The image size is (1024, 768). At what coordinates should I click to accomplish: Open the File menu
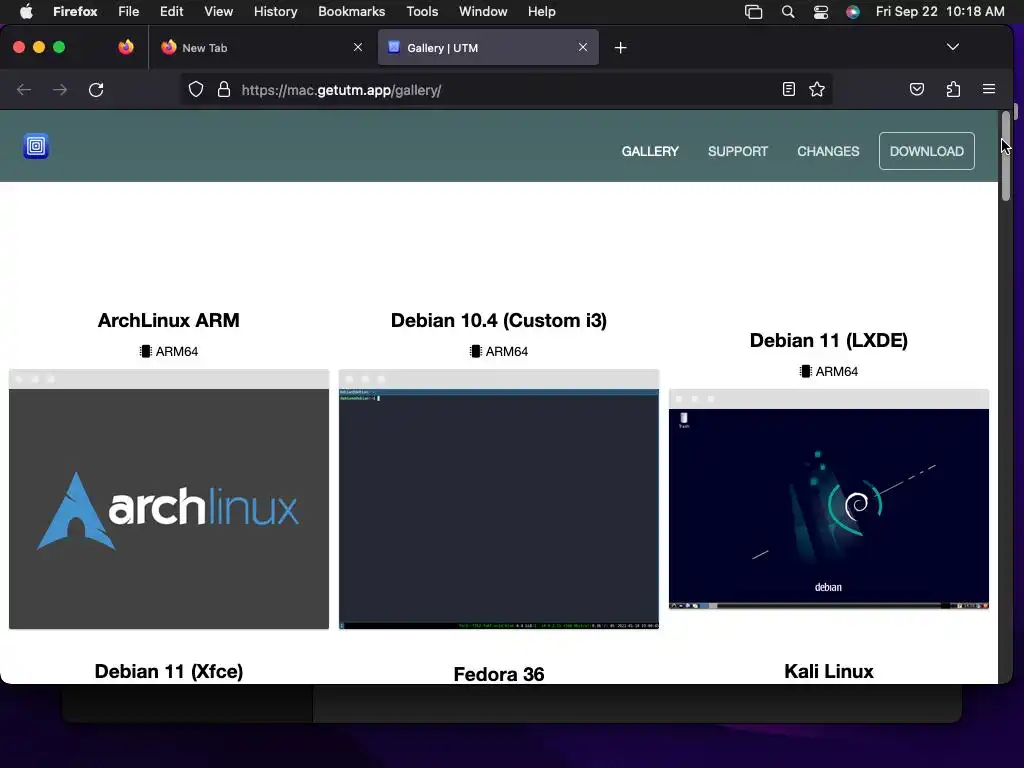coord(129,12)
